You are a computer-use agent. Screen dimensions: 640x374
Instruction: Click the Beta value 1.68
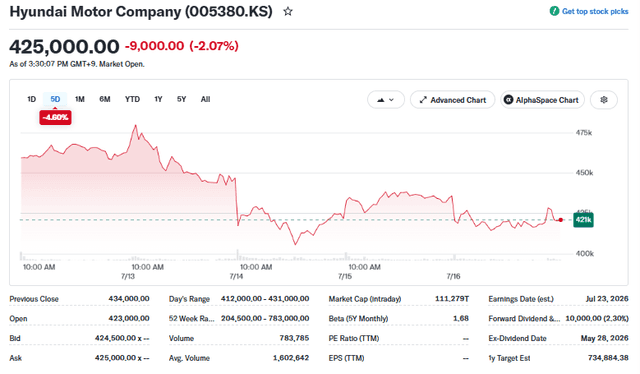[461, 318]
